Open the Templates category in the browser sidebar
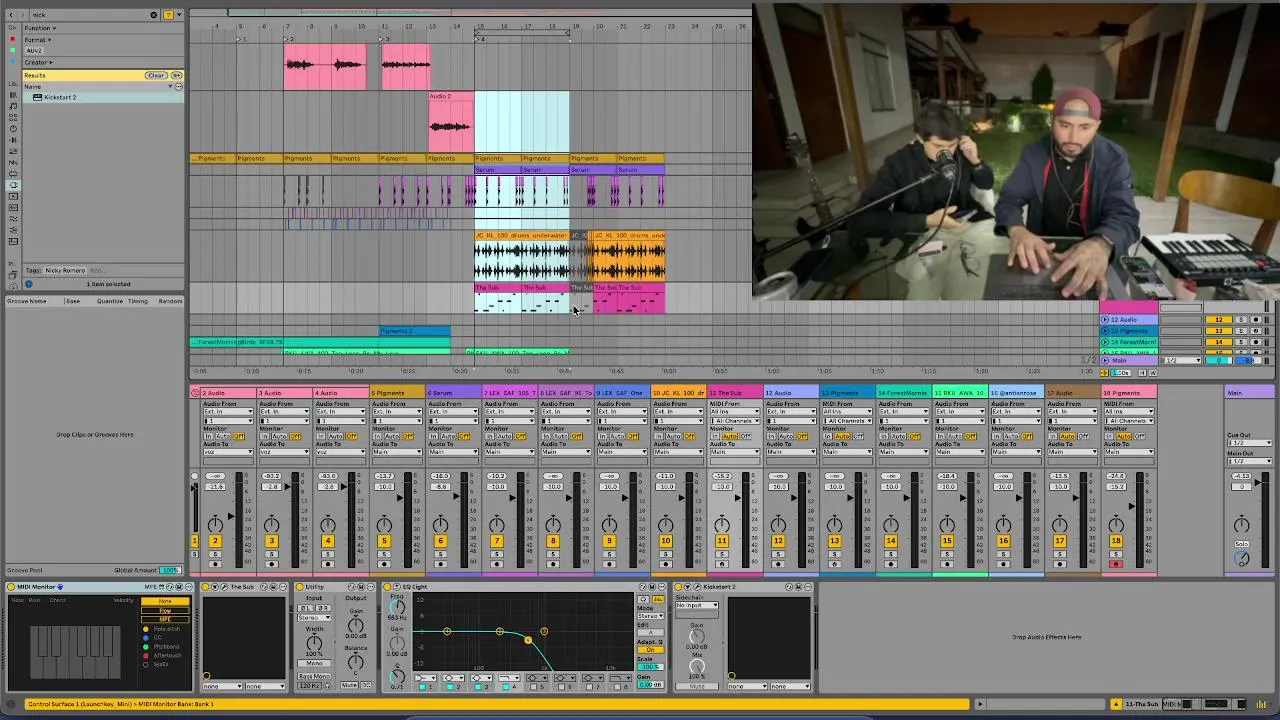 coord(13,241)
